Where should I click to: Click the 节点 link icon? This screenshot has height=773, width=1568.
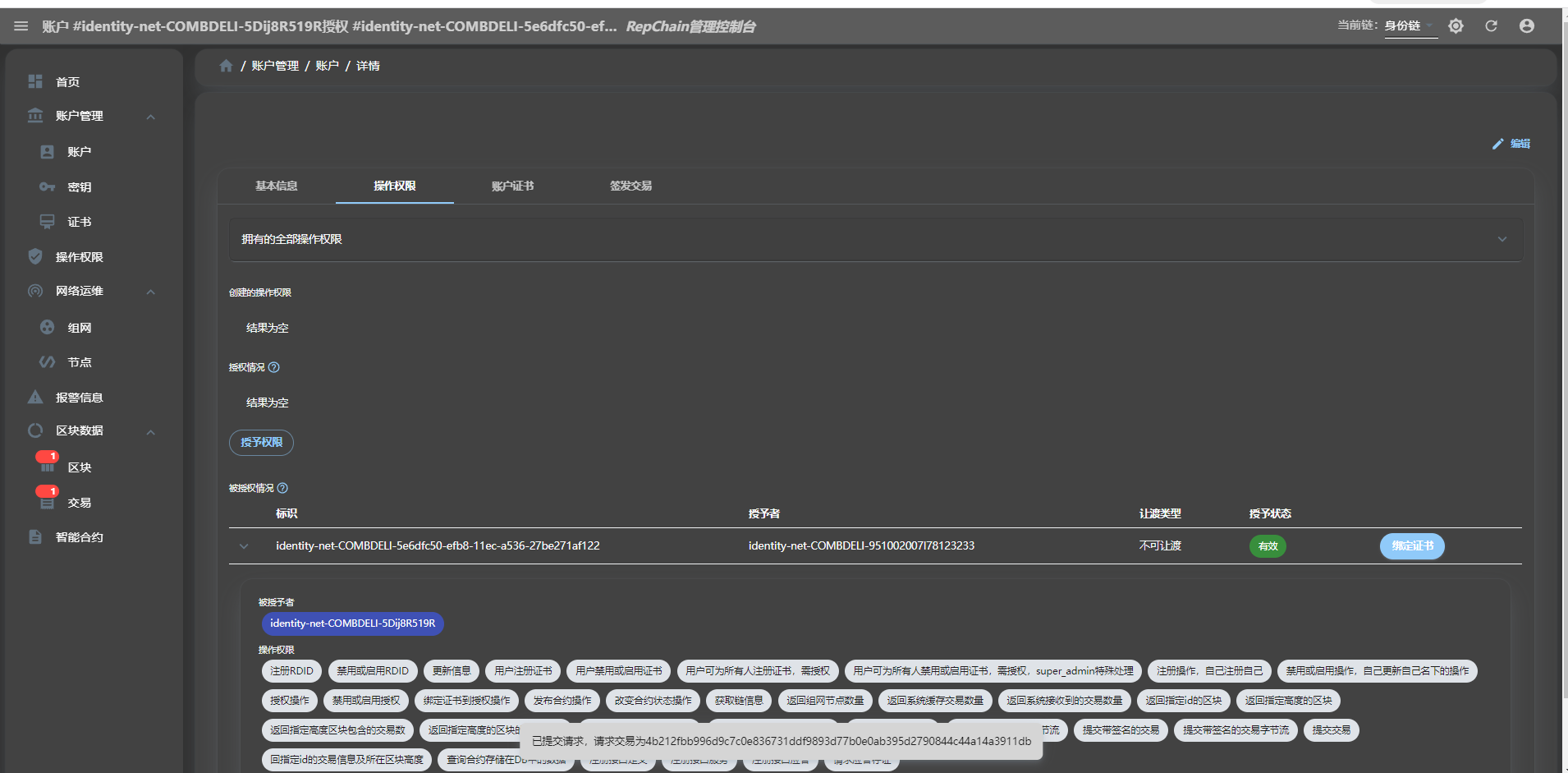(47, 361)
